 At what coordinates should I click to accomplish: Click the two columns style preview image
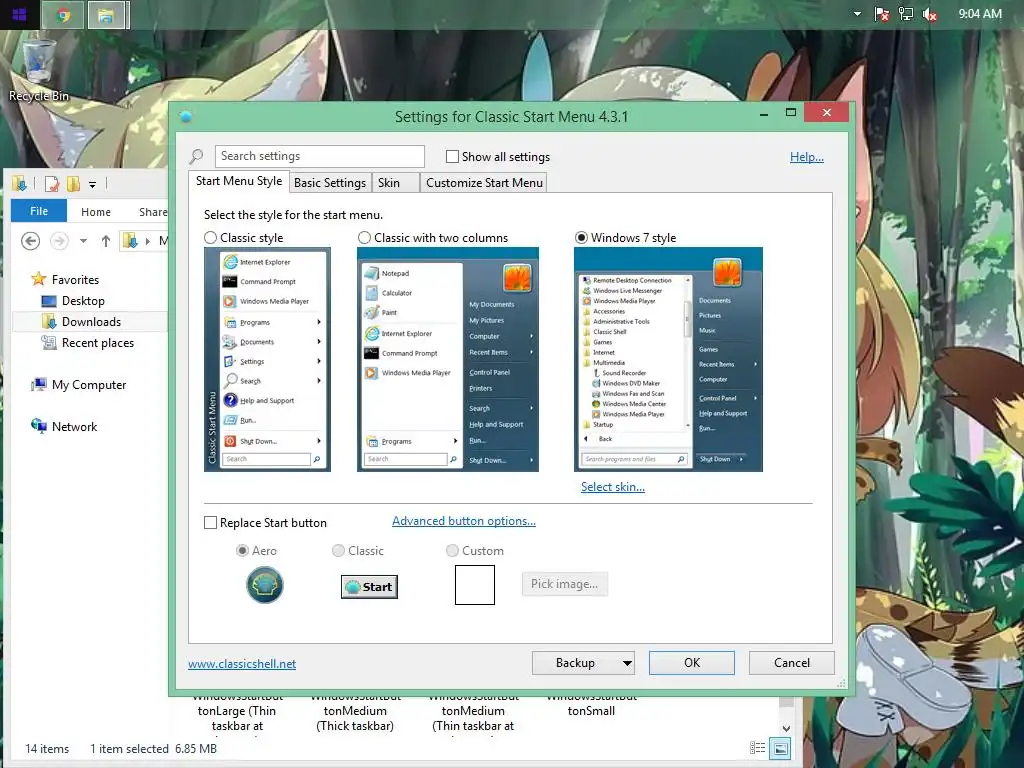pyautogui.click(x=448, y=359)
